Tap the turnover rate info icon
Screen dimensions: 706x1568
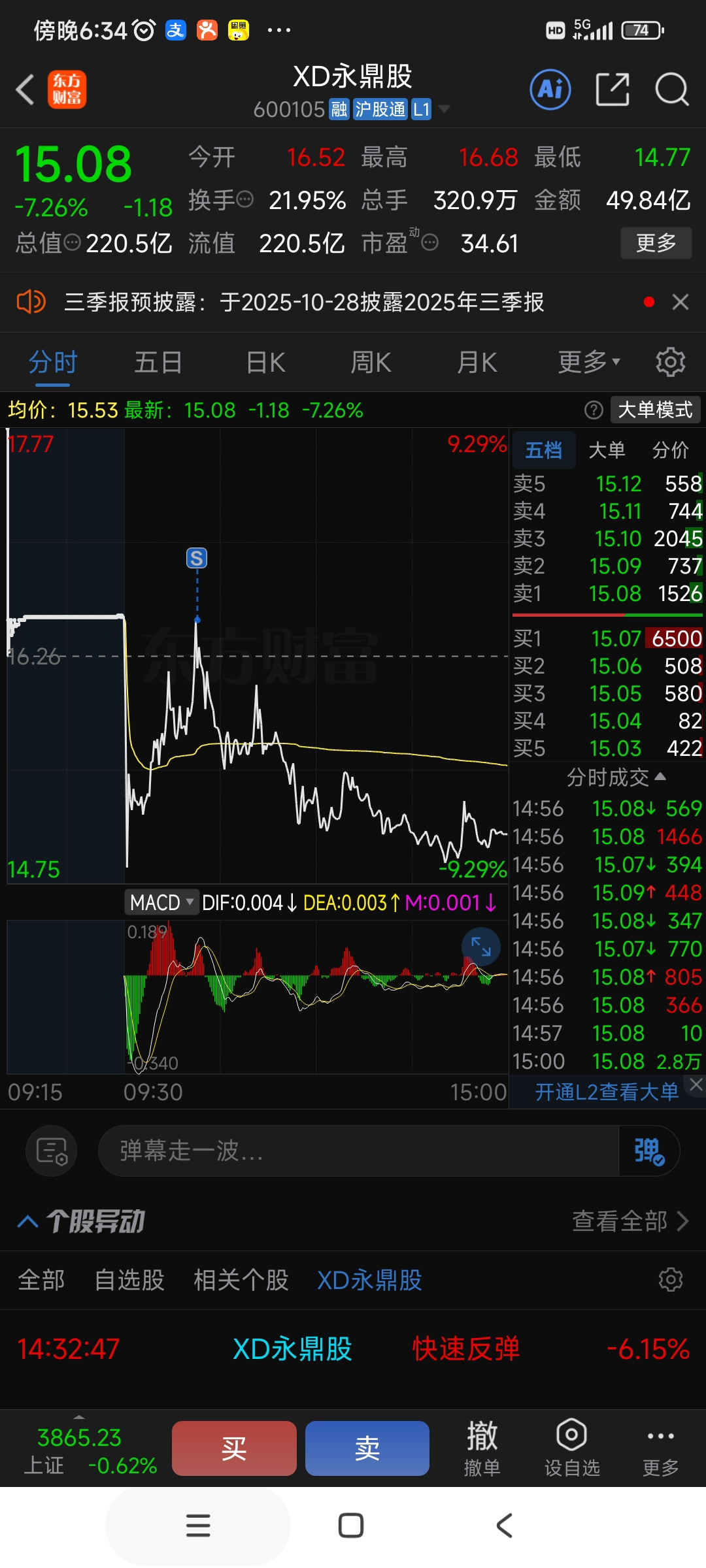[x=244, y=200]
